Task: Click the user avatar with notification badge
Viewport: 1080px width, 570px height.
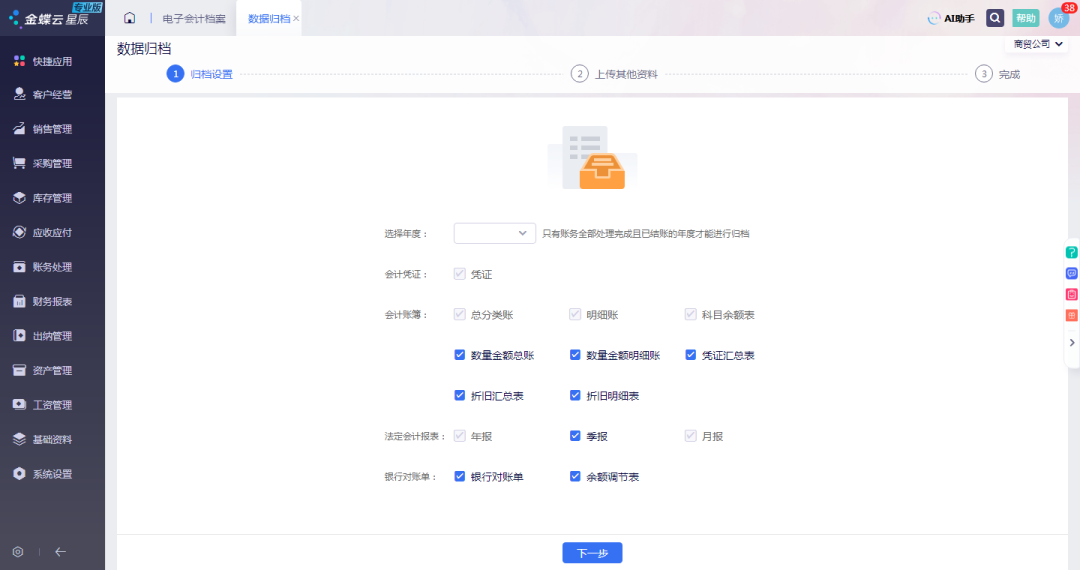Action: [x=1058, y=18]
